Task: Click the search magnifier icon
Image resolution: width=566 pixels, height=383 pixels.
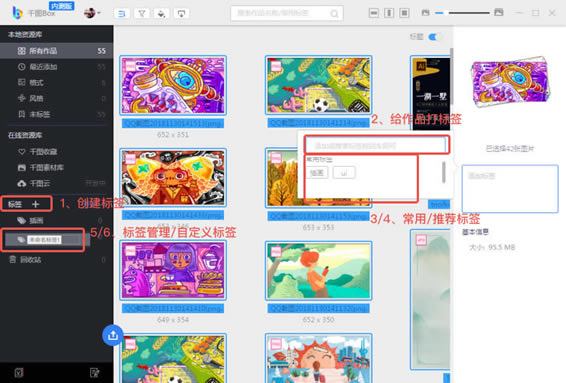Action: pyautogui.click(x=335, y=14)
